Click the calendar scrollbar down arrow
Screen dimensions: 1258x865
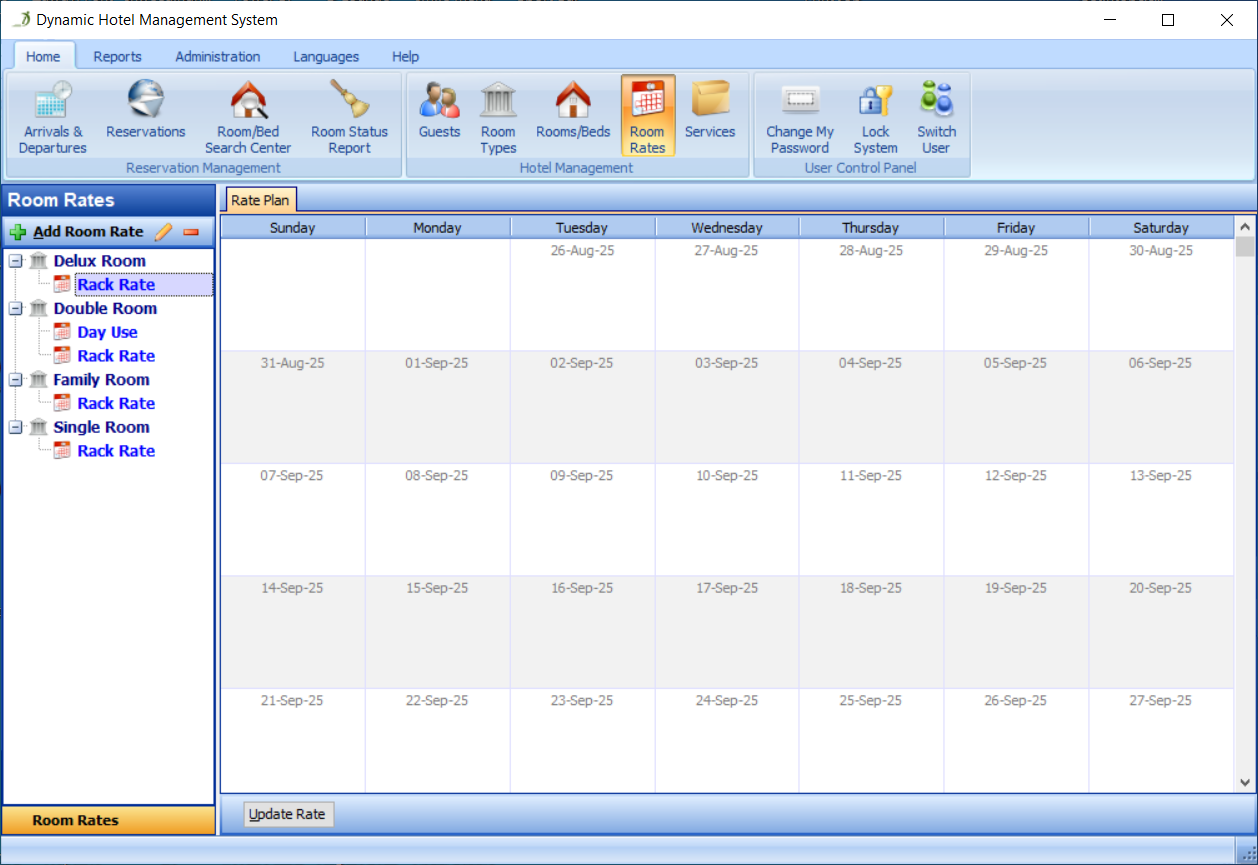tap(1245, 783)
